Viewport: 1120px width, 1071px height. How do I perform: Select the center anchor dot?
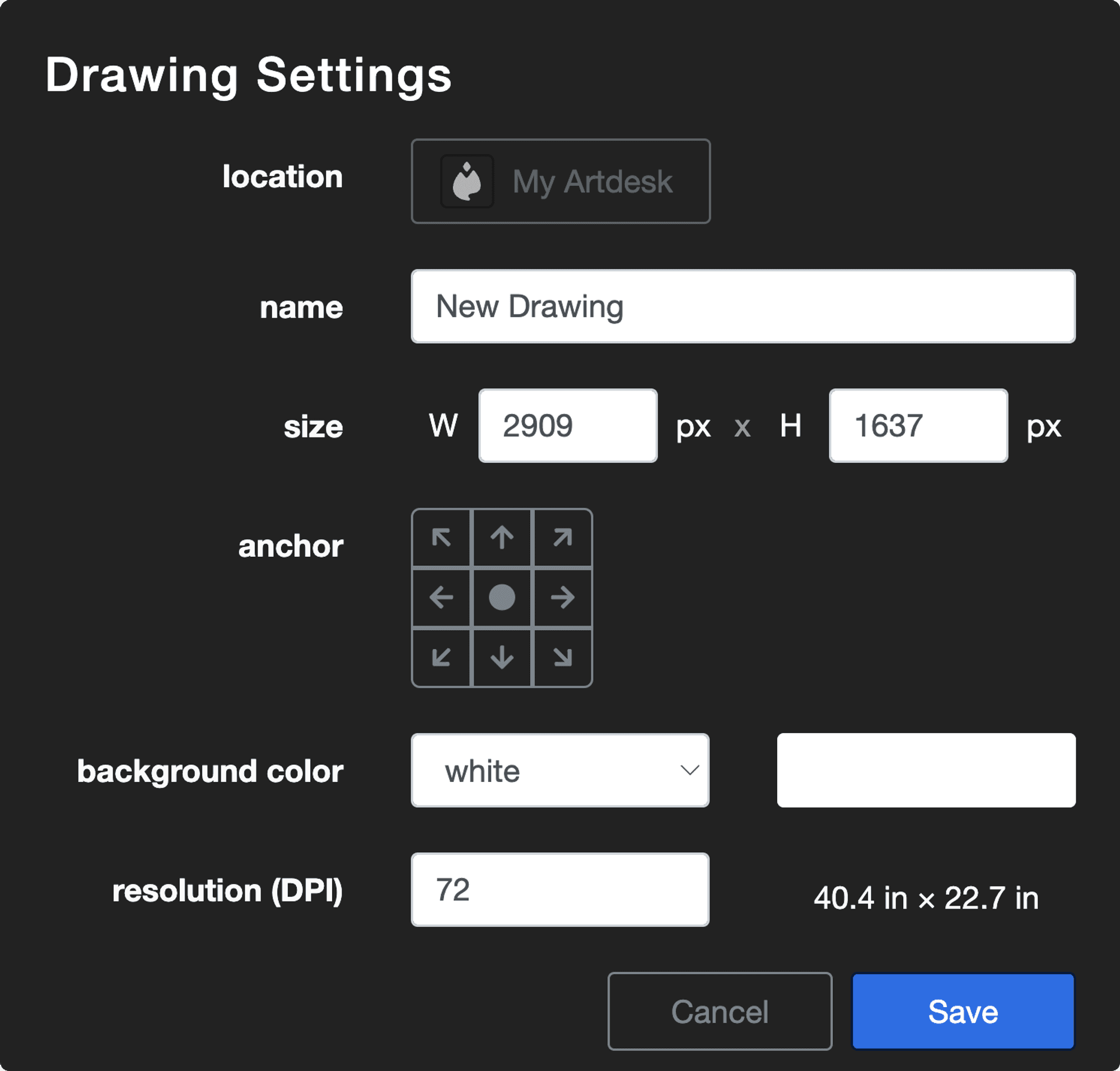tap(502, 598)
